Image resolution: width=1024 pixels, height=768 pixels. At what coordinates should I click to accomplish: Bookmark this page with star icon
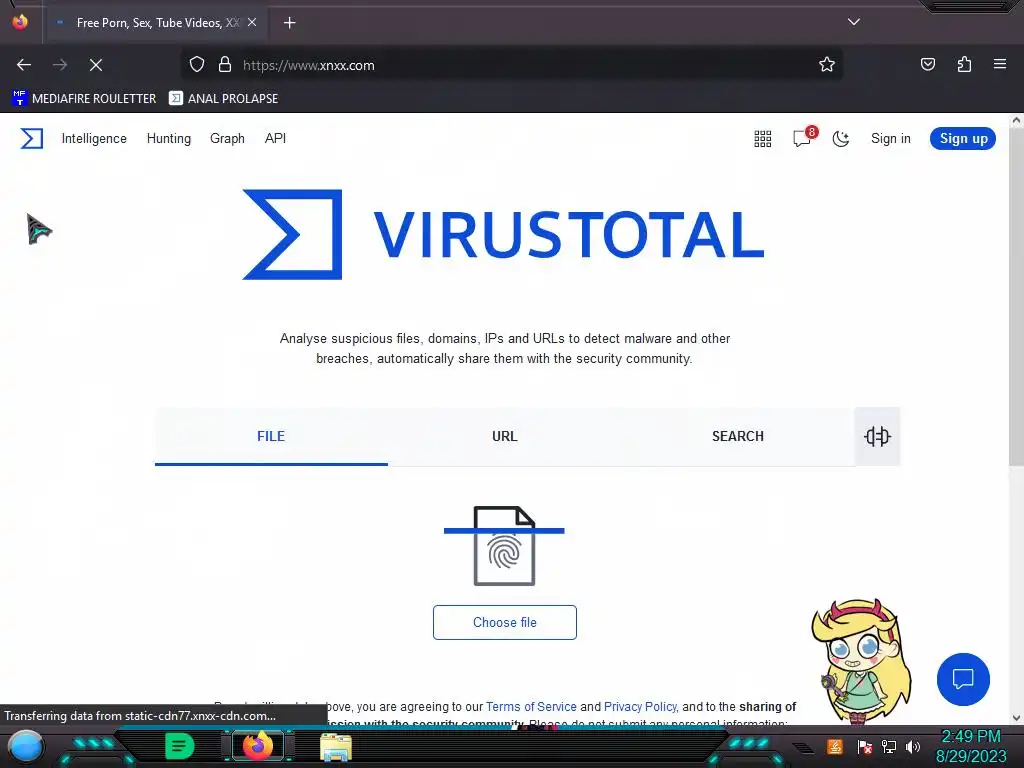click(x=827, y=65)
